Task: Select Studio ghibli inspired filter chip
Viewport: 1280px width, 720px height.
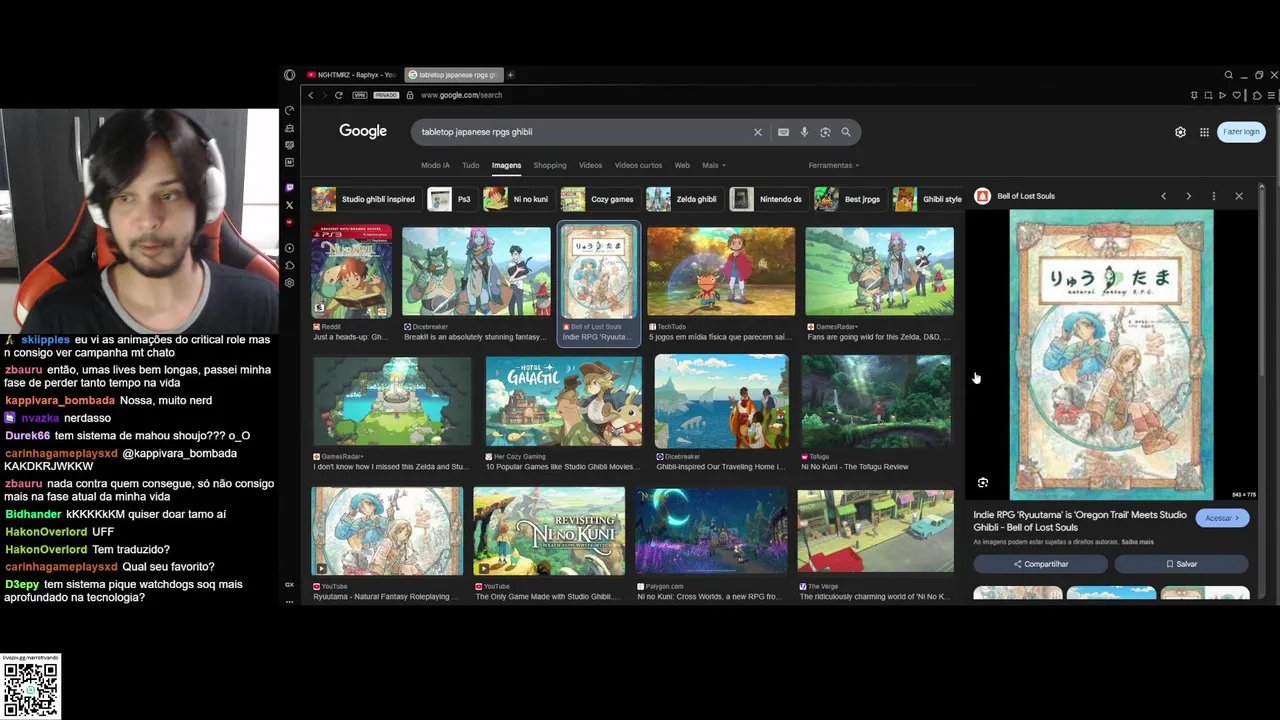Action: (x=365, y=199)
